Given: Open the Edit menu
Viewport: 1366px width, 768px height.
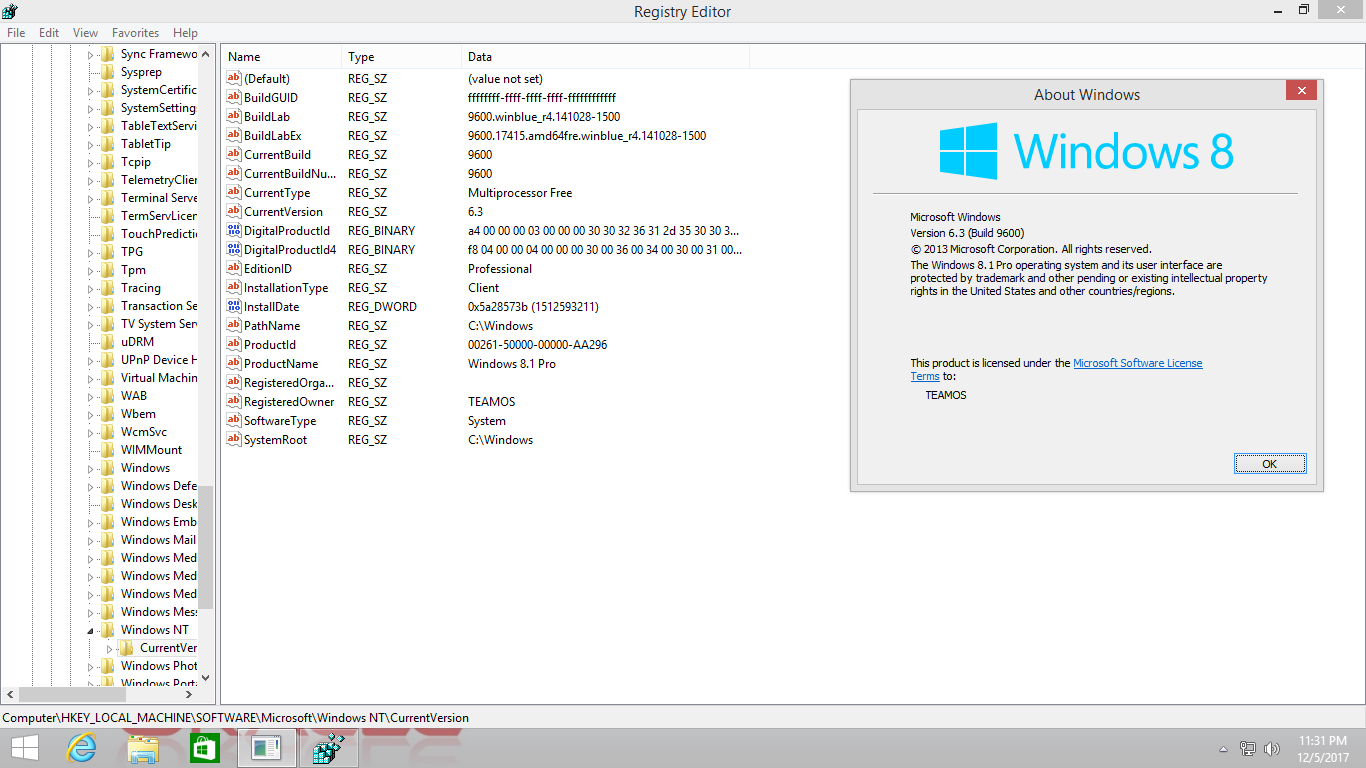Looking at the screenshot, I should click(49, 33).
